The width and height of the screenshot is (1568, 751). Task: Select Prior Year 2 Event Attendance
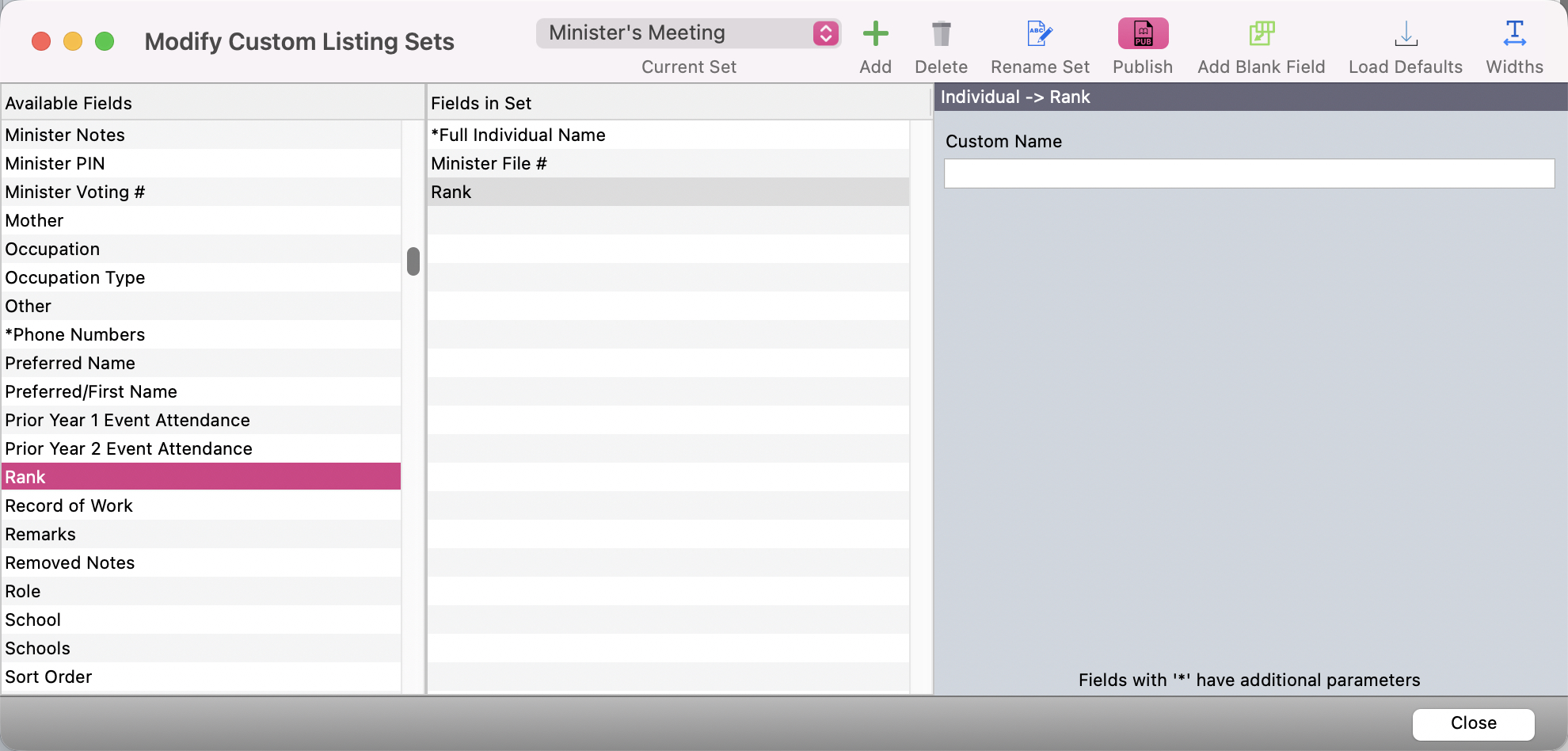tap(201, 448)
